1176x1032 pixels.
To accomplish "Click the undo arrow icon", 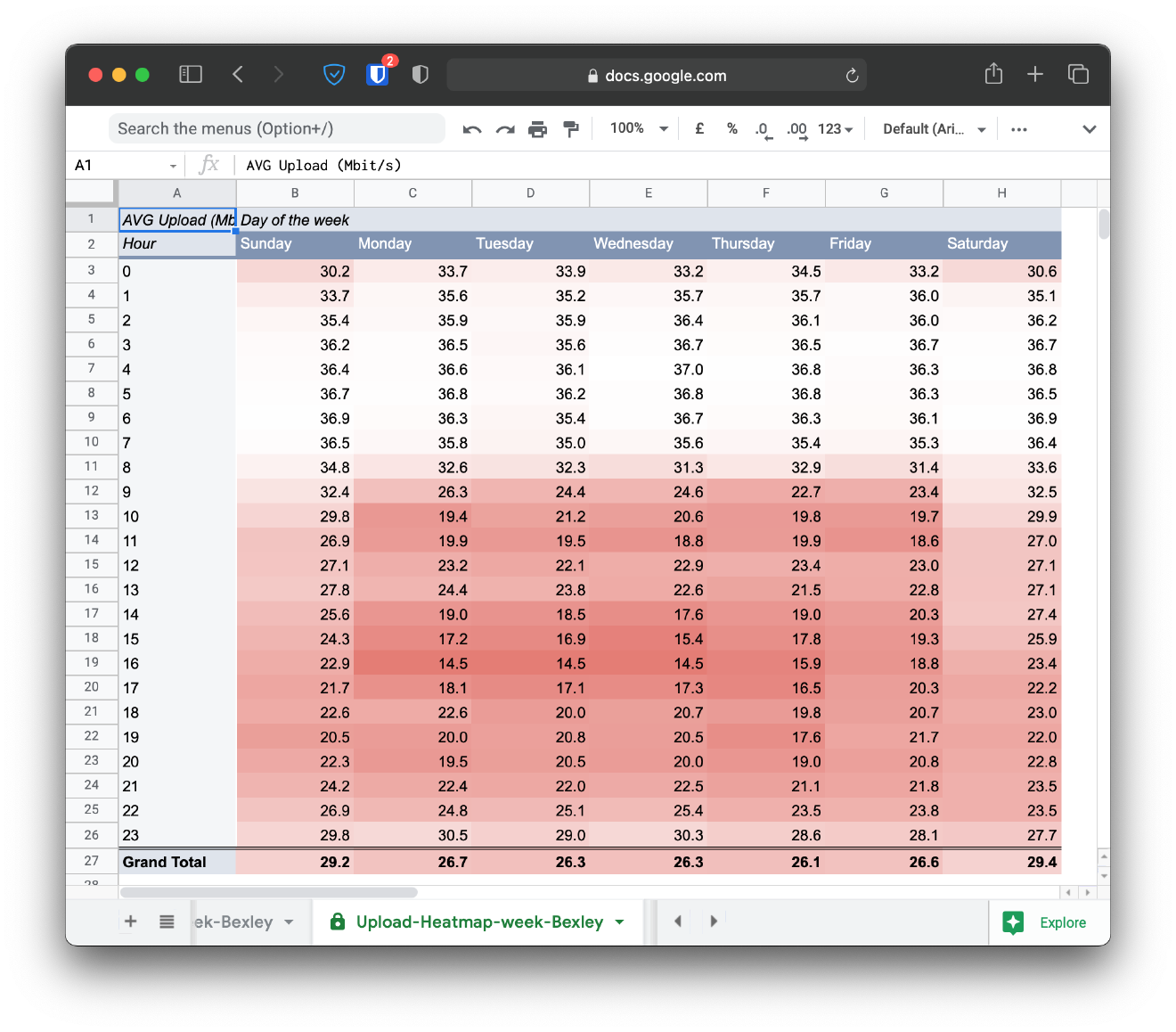I will point(472,129).
